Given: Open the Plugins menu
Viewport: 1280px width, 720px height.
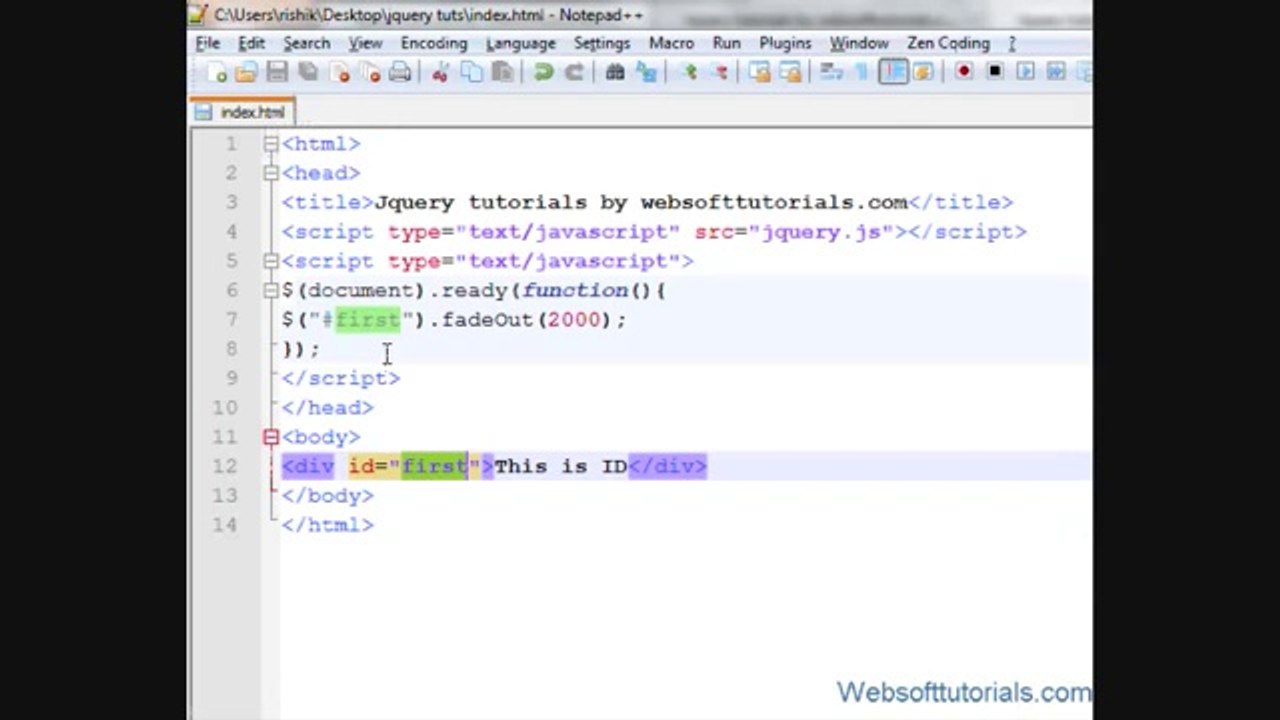Looking at the screenshot, I should tap(785, 43).
